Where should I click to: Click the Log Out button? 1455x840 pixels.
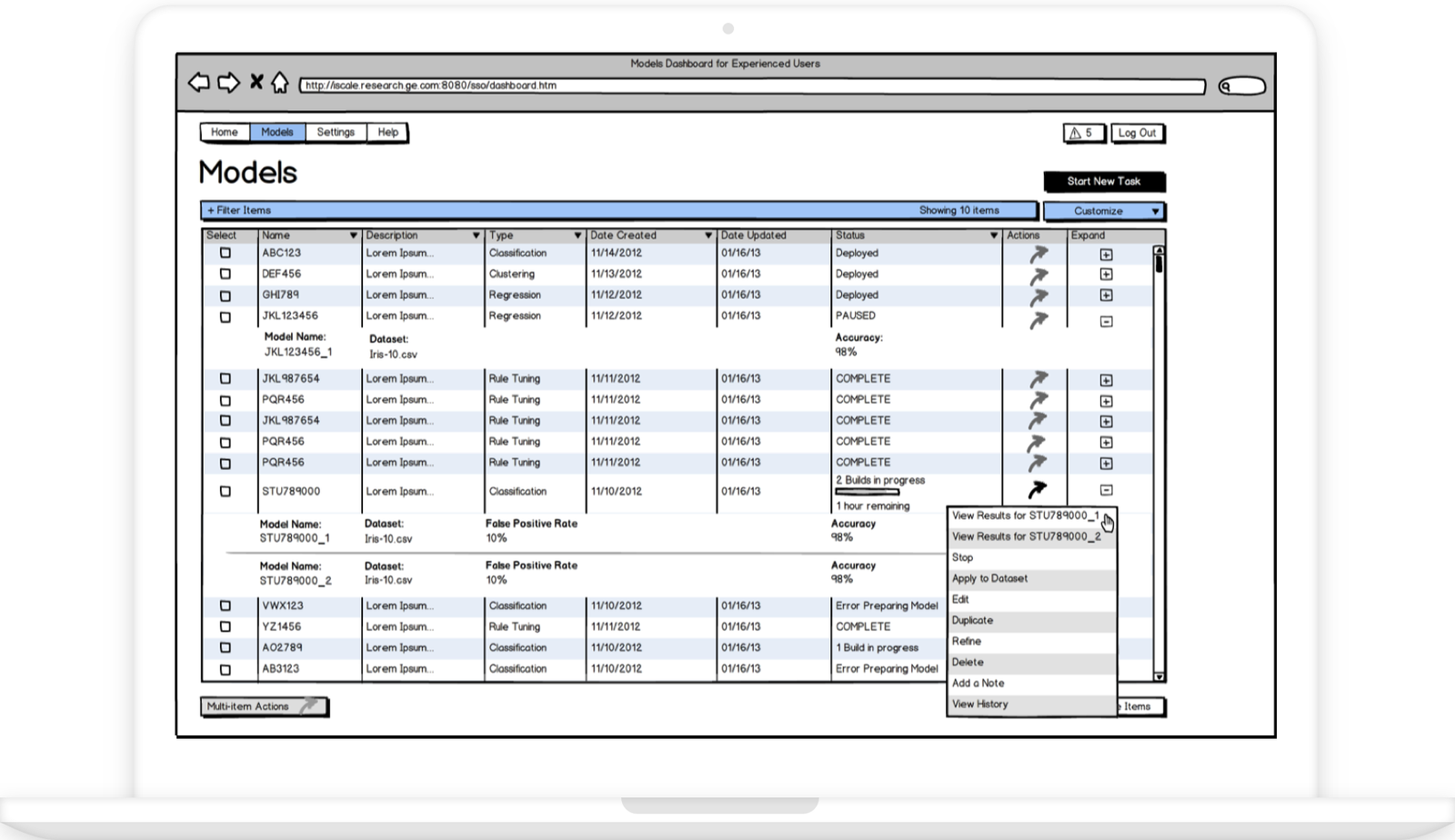pos(1137,133)
